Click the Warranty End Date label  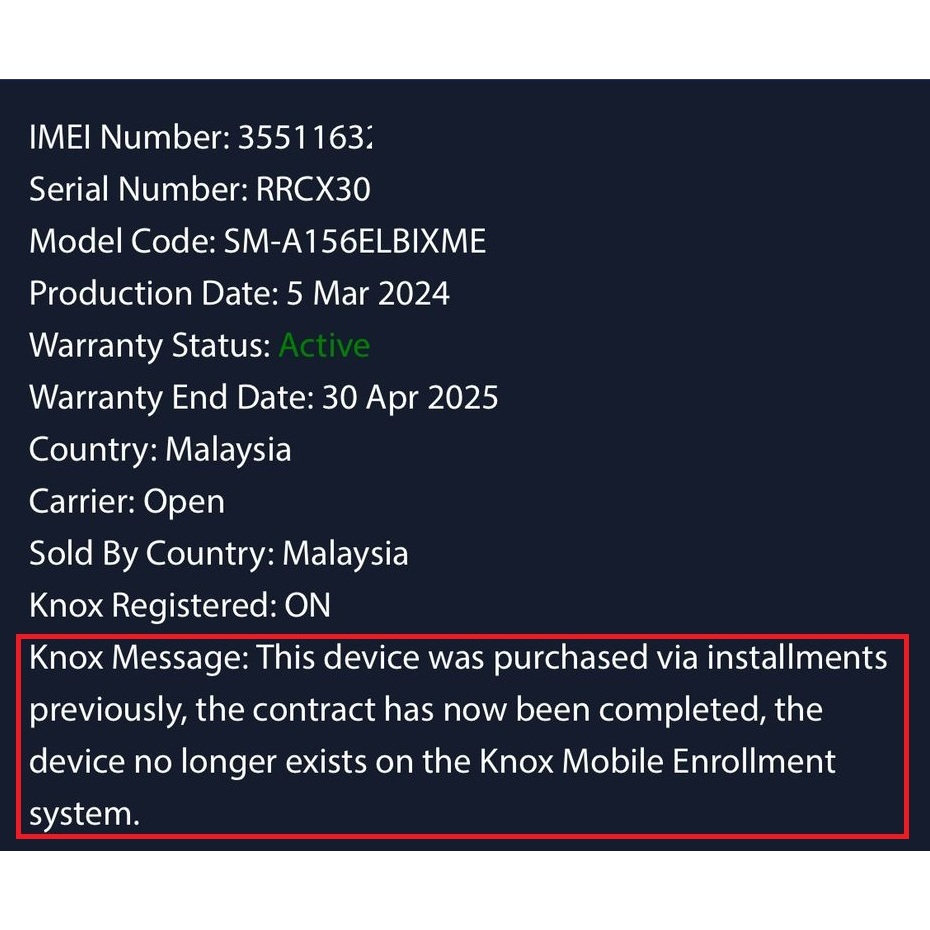pos(170,397)
